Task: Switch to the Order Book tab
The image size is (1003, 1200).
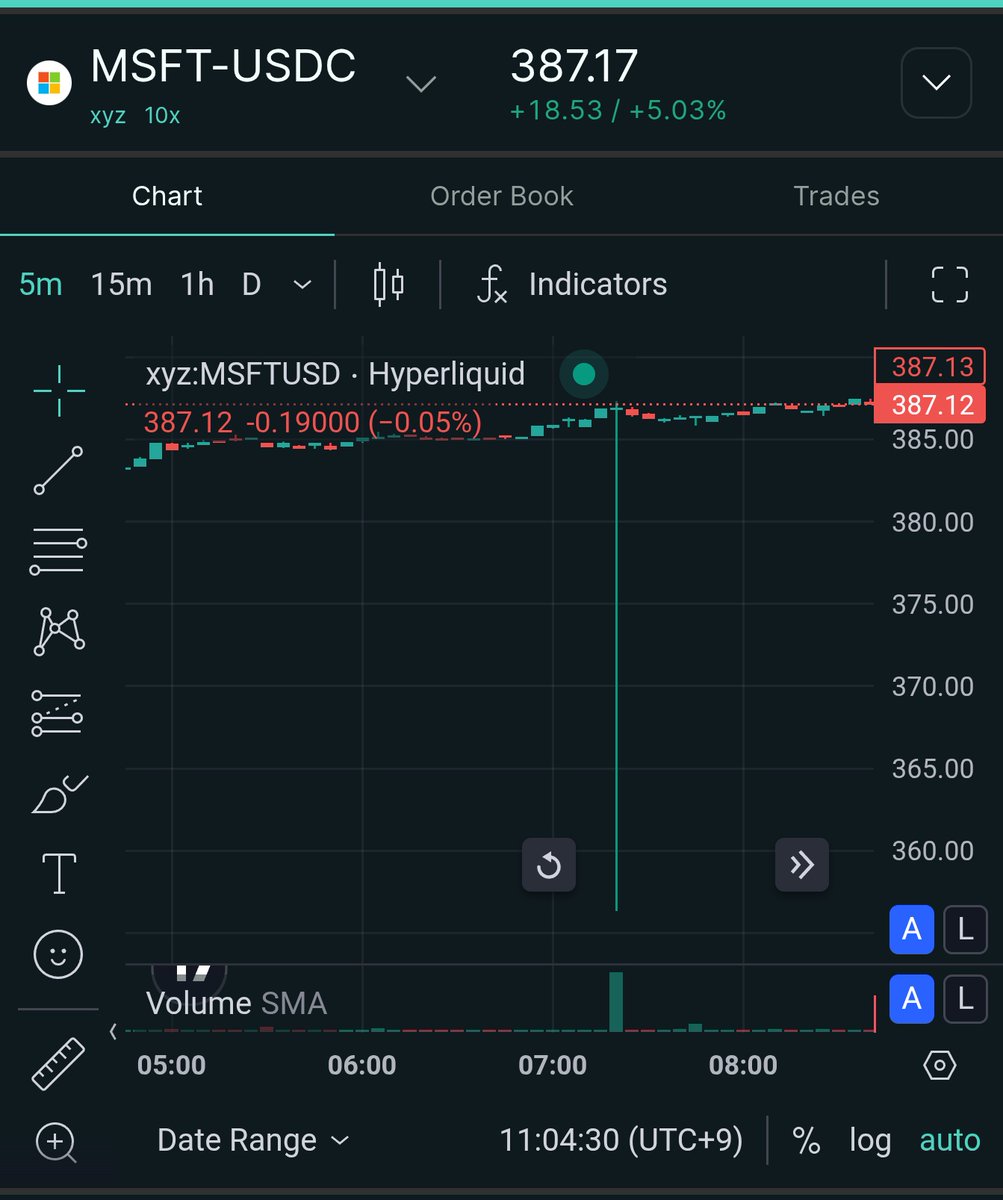Action: [502, 196]
